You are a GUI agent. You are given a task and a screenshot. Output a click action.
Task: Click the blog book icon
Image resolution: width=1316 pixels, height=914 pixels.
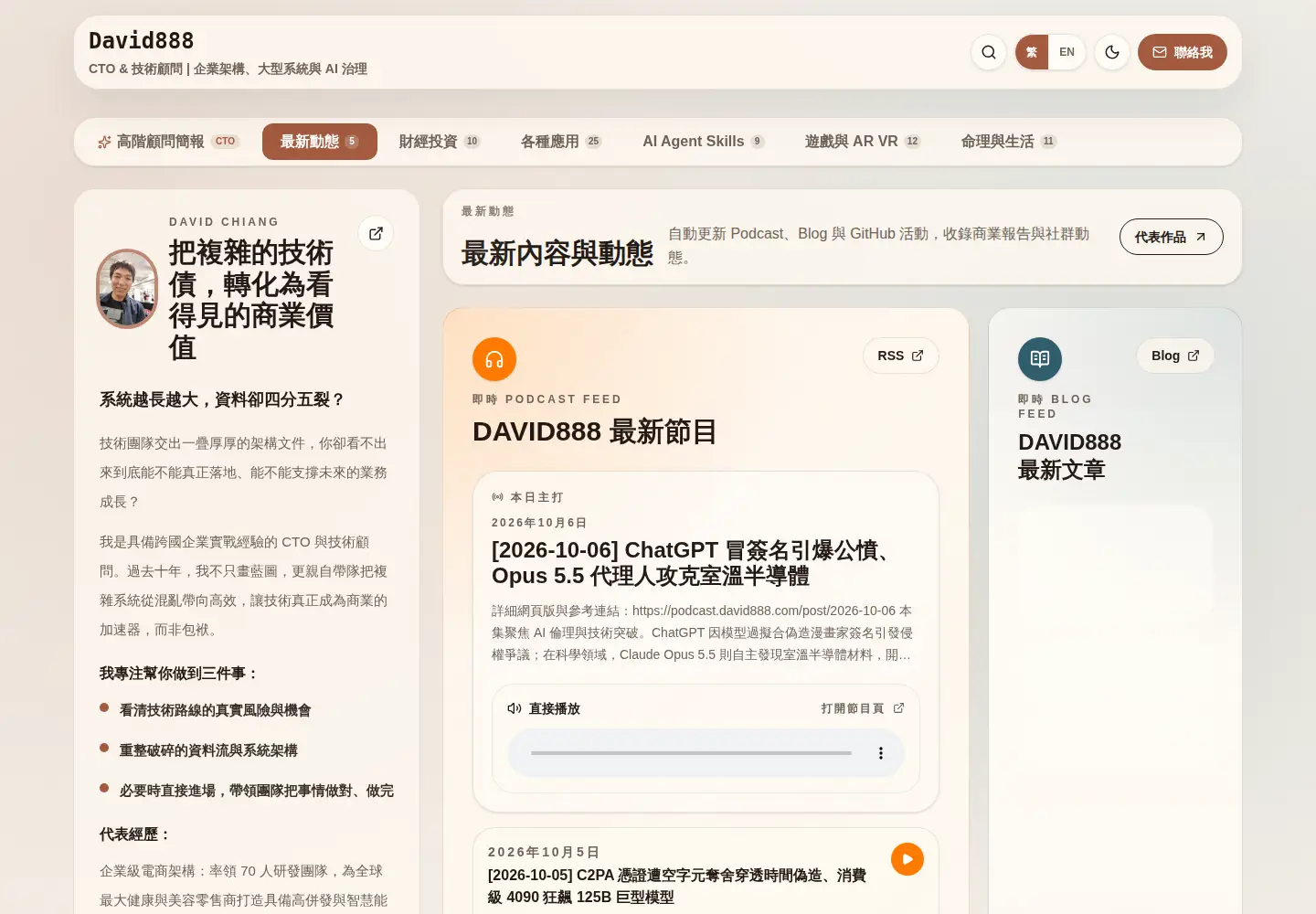coord(1040,359)
